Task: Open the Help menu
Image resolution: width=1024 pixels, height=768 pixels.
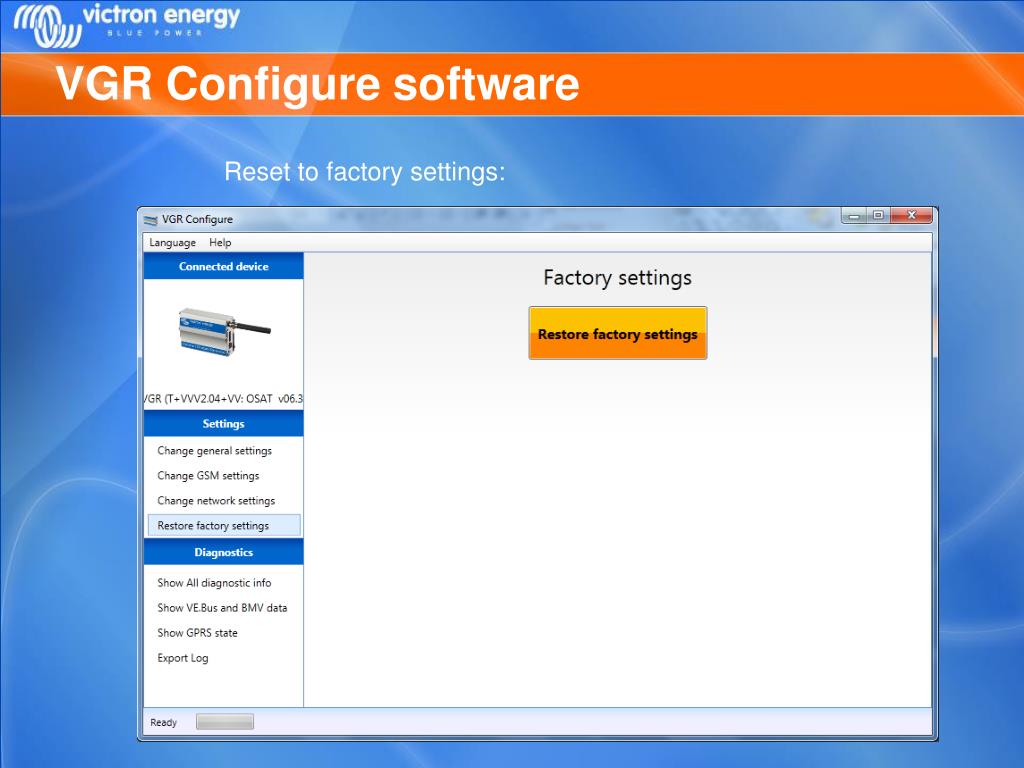Action: [x=220, y=242]
